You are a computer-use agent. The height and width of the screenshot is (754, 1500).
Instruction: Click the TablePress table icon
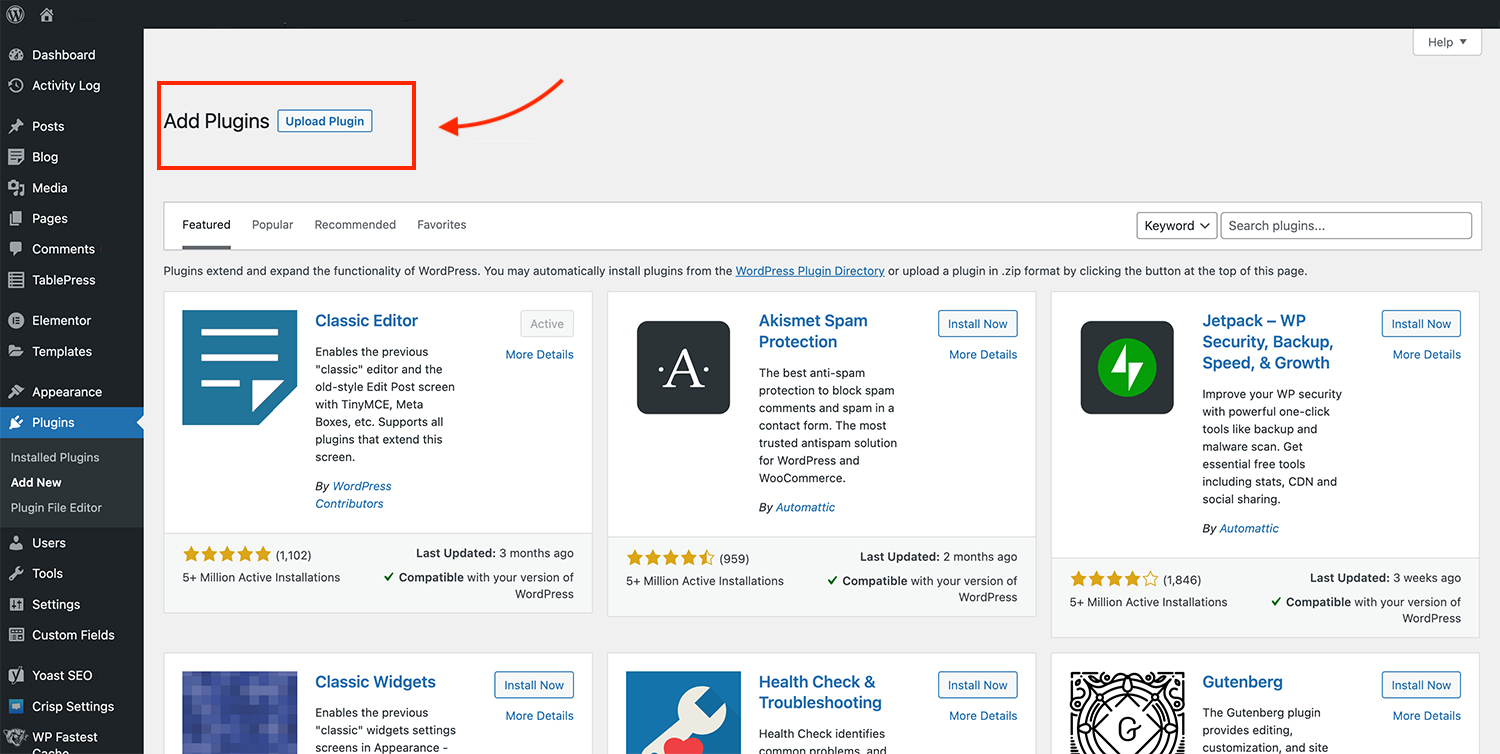click(16, 280)
